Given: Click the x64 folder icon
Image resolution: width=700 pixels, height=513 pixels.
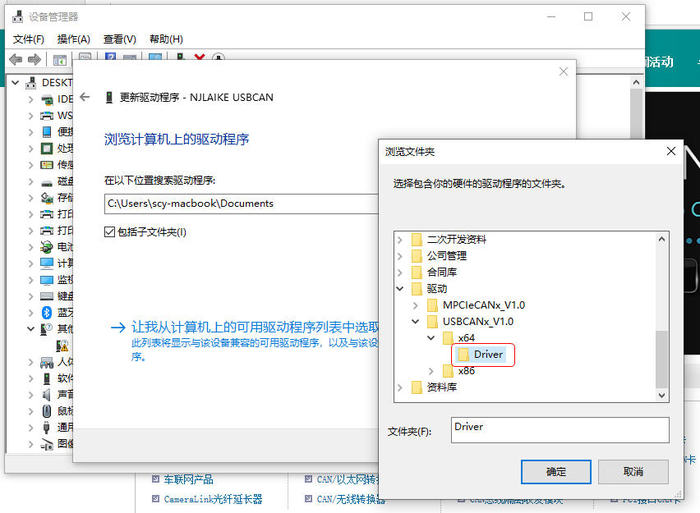Looking at the screenshot, I should 448,338.
